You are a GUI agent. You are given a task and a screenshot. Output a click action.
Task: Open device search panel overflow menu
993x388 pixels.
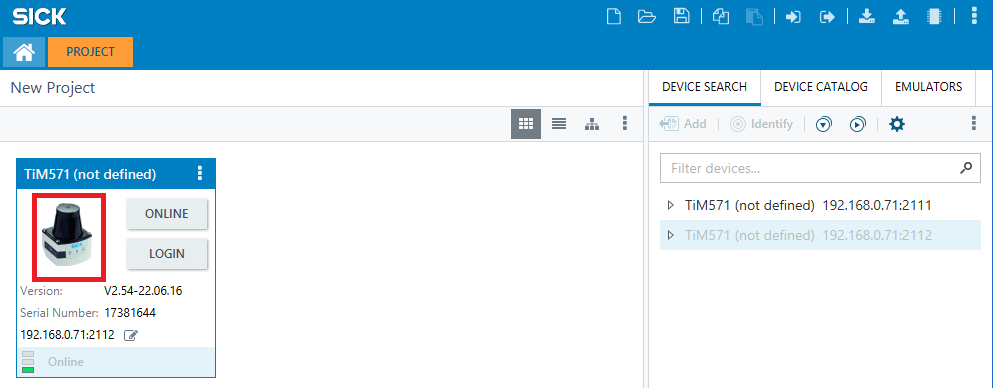click(974, 124)
